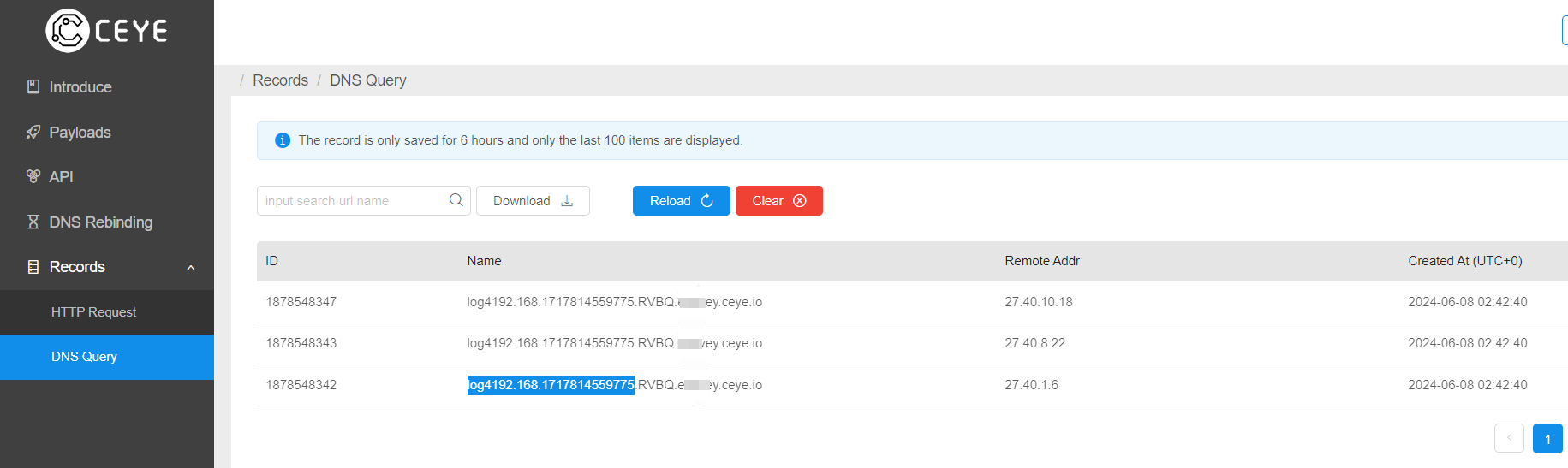Click remote address 27.40.1.6
Screen dimensions: 1568x468
pos(1032,385)
